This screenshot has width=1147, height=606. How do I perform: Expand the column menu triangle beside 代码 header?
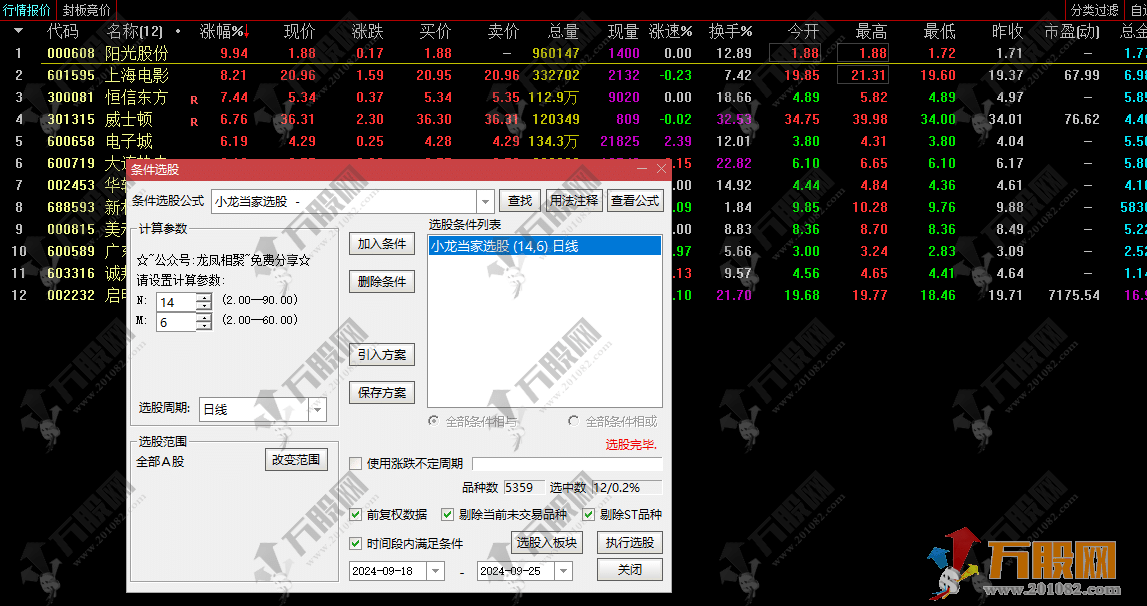[x=18, y=31]
